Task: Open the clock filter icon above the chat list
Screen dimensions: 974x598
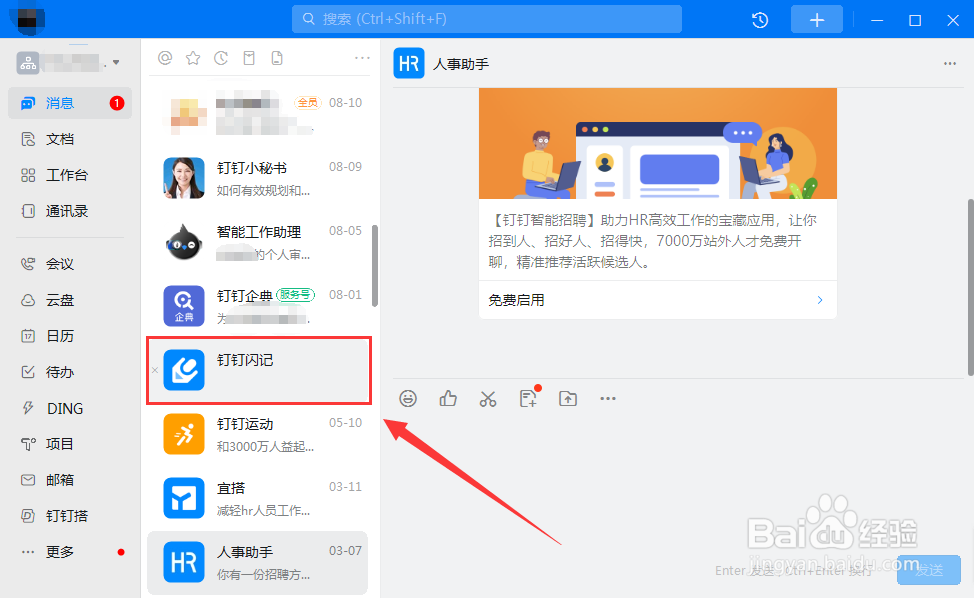Action: pos(221,58)
